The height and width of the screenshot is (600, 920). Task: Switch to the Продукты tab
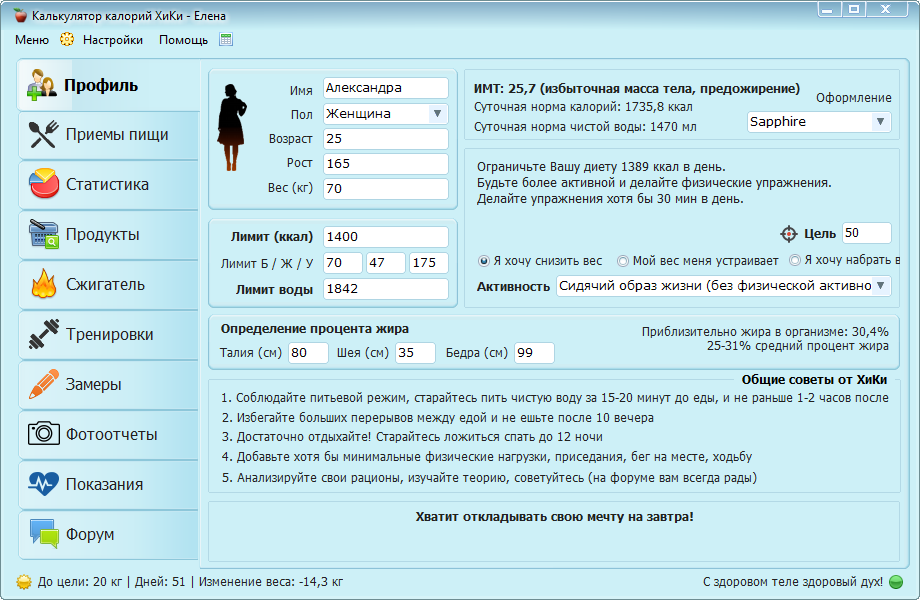coord(108,235)
